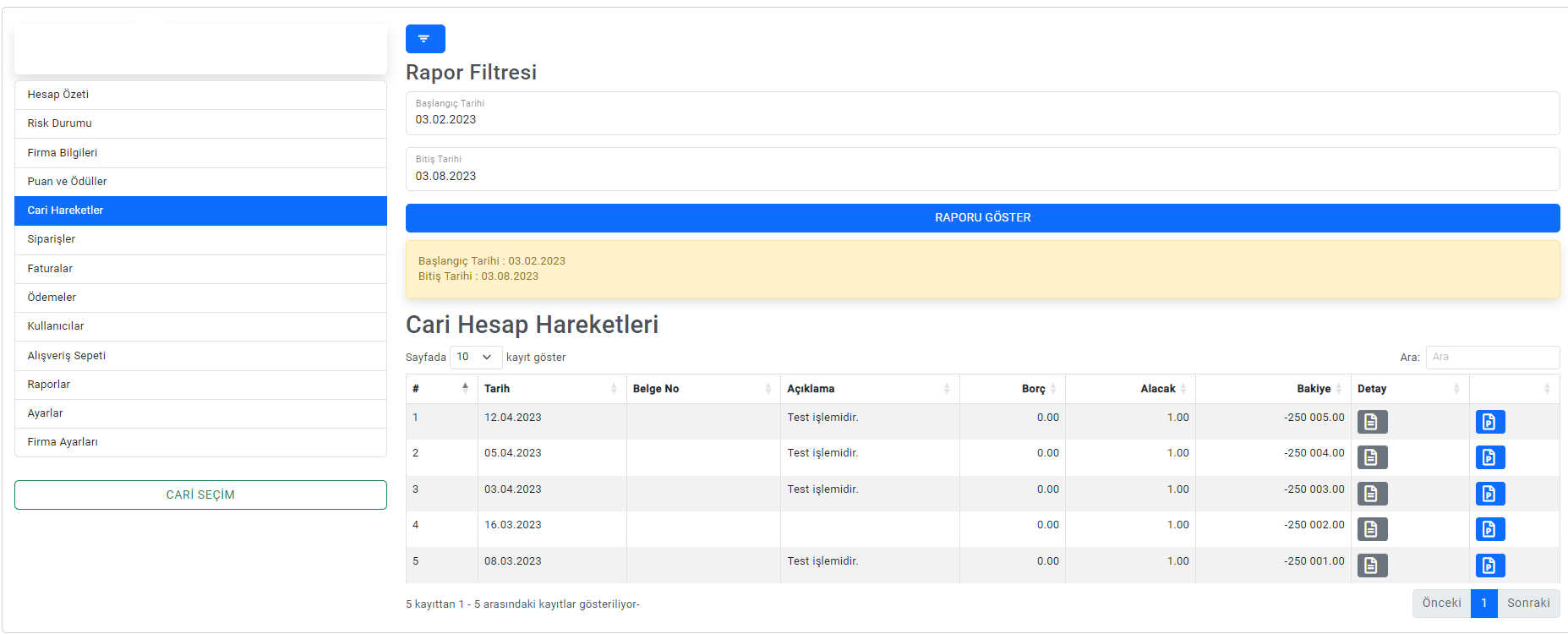This screenshot has height=634, width=1568.
Task: Sort table by Tarih column
Action: coord(551,389)
